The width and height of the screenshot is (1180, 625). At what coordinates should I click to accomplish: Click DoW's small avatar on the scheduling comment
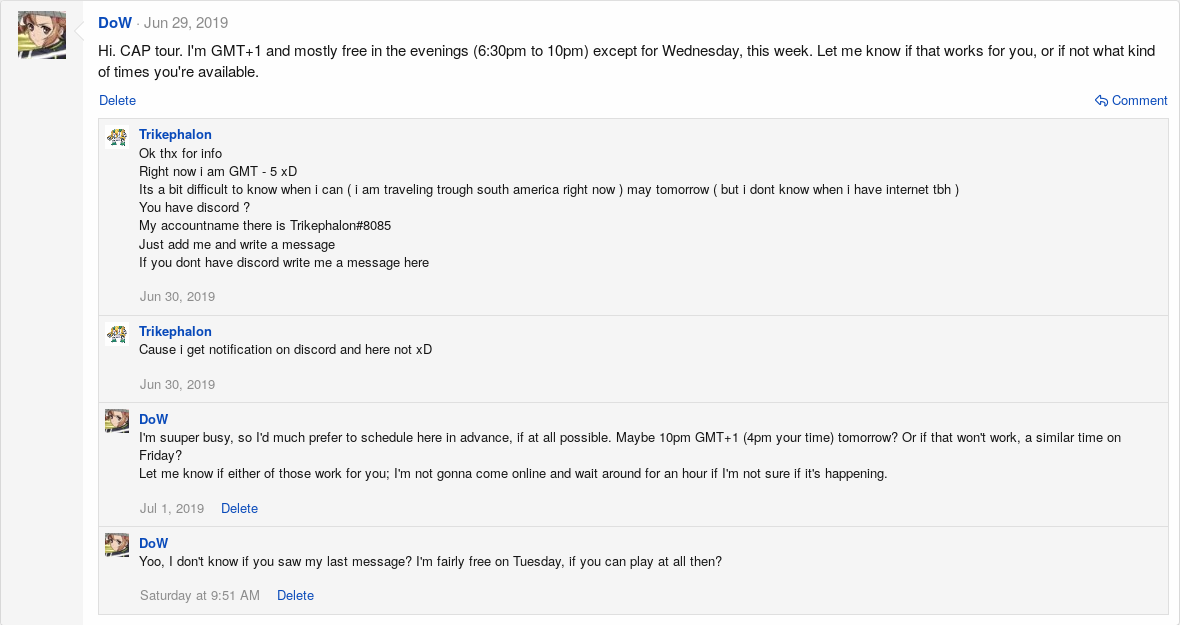117,421
